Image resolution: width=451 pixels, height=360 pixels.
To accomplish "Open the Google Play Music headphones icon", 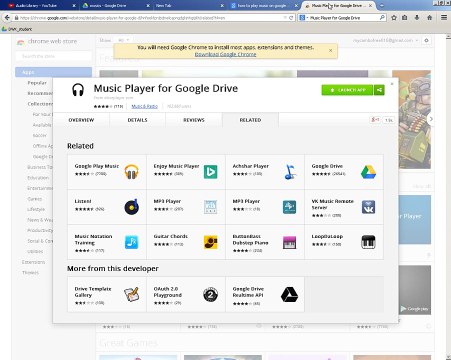I will [x=131, y=172].
